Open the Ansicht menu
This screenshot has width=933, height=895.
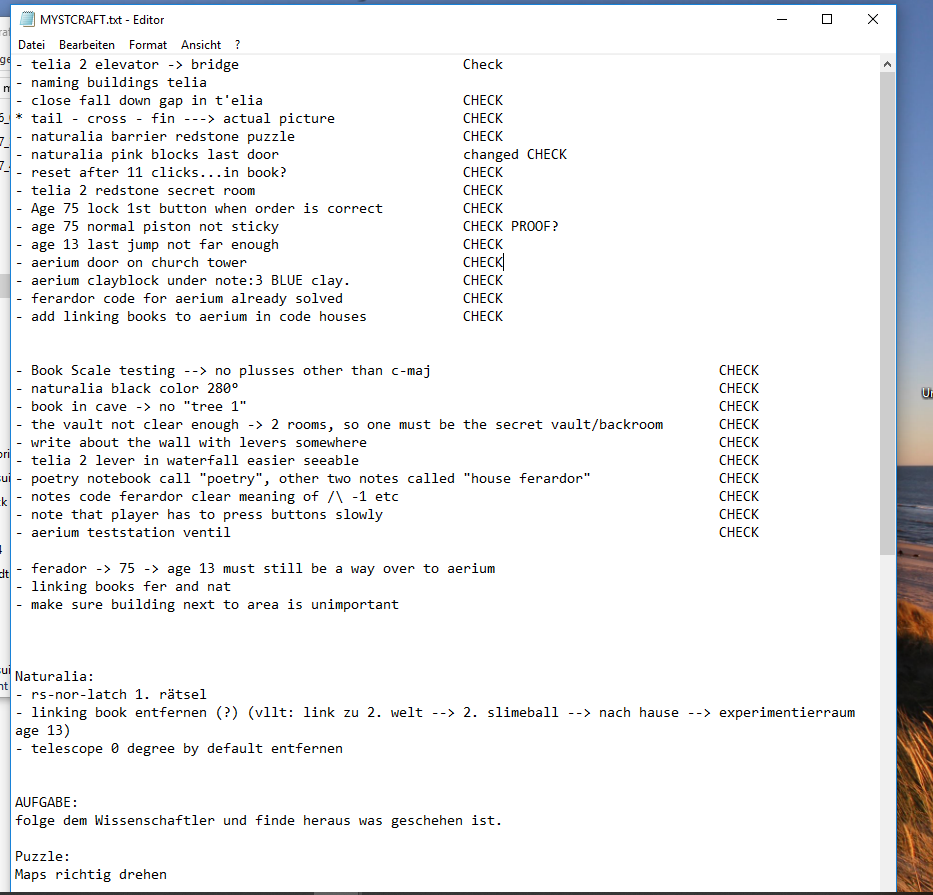pos(201,45)
